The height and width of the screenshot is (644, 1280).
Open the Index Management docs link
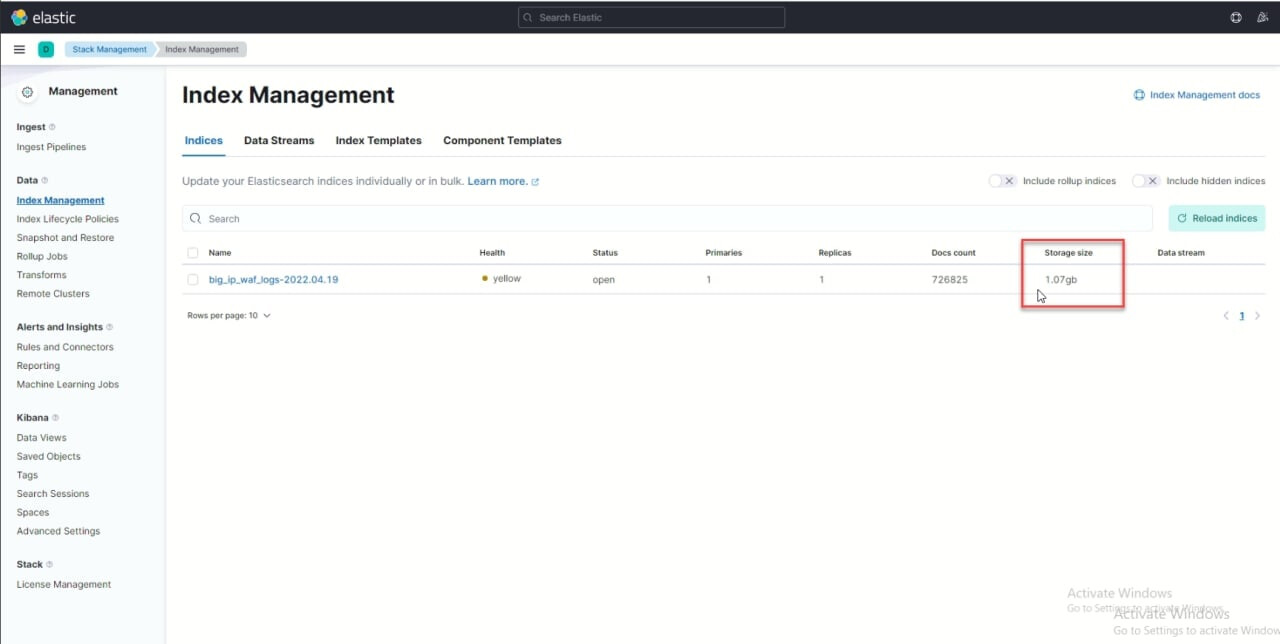pos(1205,95)
